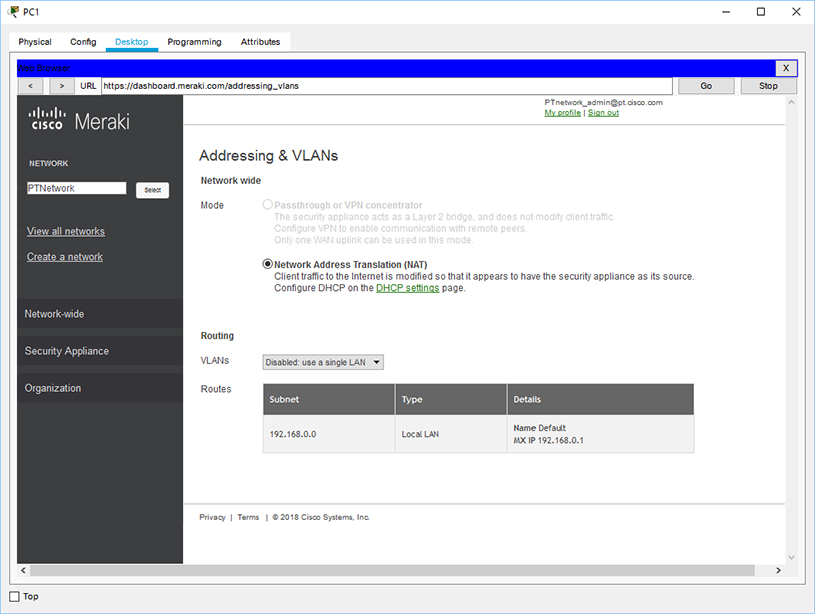Click the horizontal scrollbar right arrow
This screenshot has height=614, width=815.
coord(778,570)
